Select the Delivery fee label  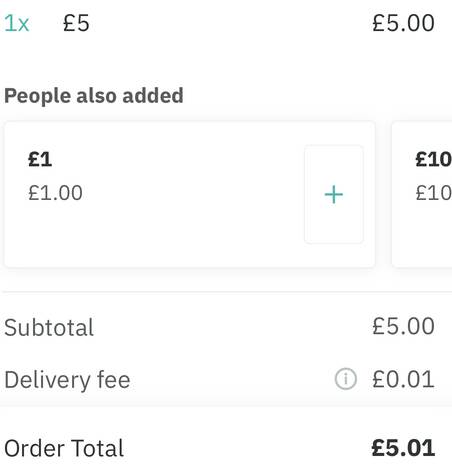click(67, 380)
